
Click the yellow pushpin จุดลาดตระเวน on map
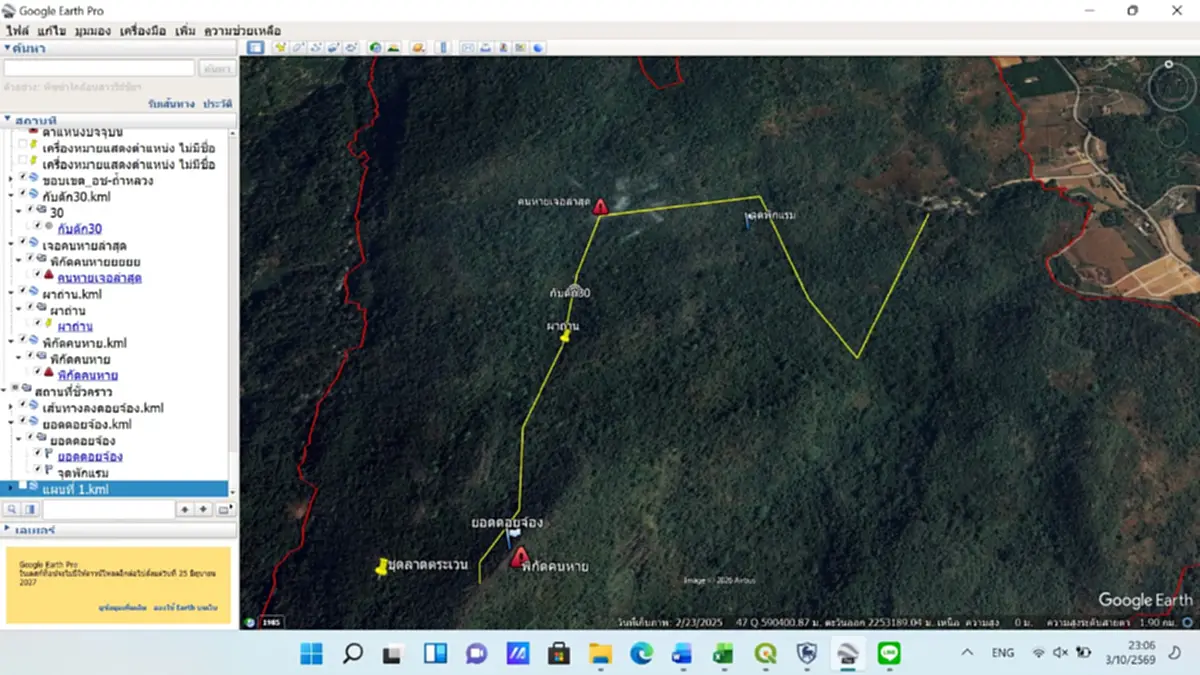tap(381, 567)
